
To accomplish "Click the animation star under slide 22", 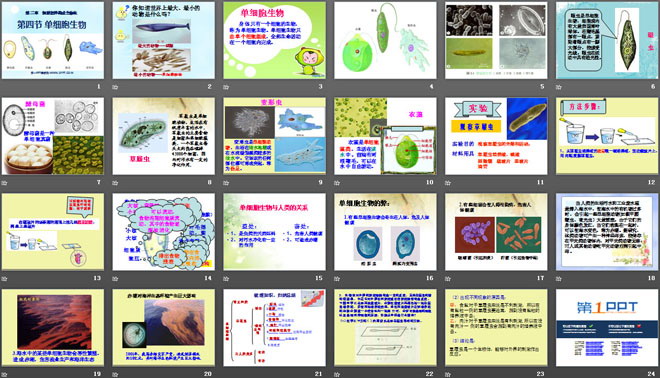I will tap(337, 374).
